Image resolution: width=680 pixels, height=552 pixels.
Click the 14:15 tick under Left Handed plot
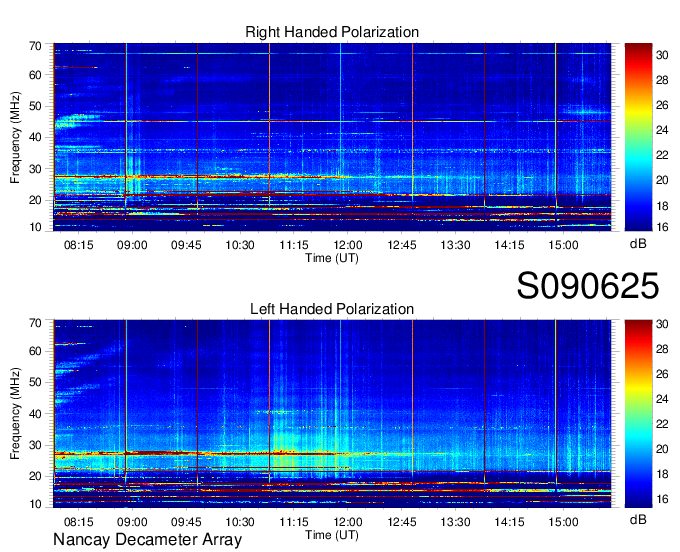click(x=509, y=522)
